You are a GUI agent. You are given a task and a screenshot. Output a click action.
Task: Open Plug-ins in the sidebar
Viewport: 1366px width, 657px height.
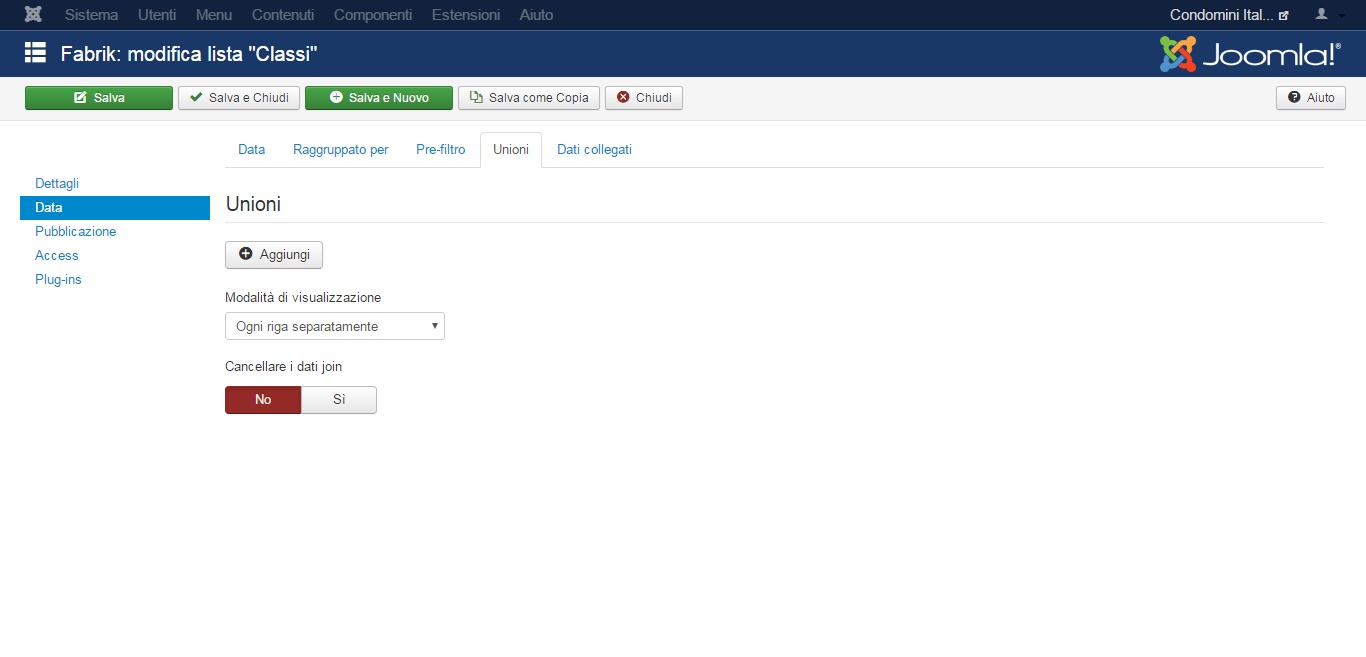[58, 280]
